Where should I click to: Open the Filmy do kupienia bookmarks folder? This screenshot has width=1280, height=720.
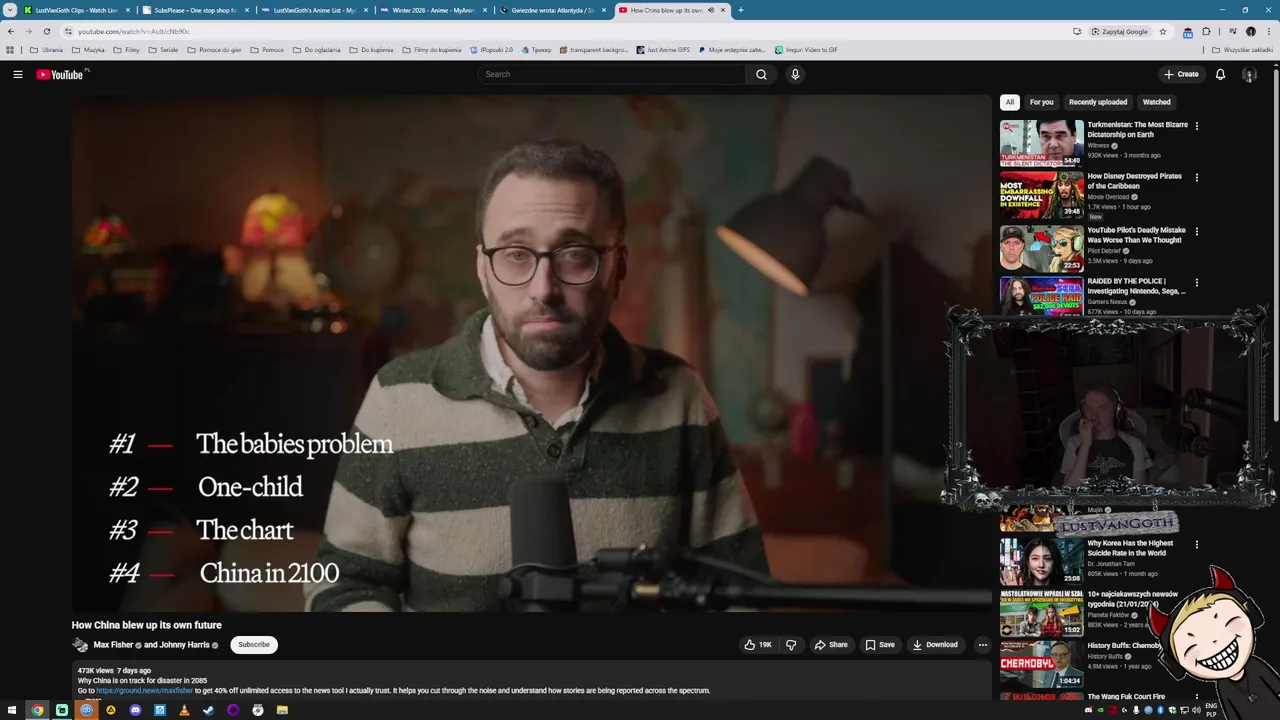pos(432,50)
